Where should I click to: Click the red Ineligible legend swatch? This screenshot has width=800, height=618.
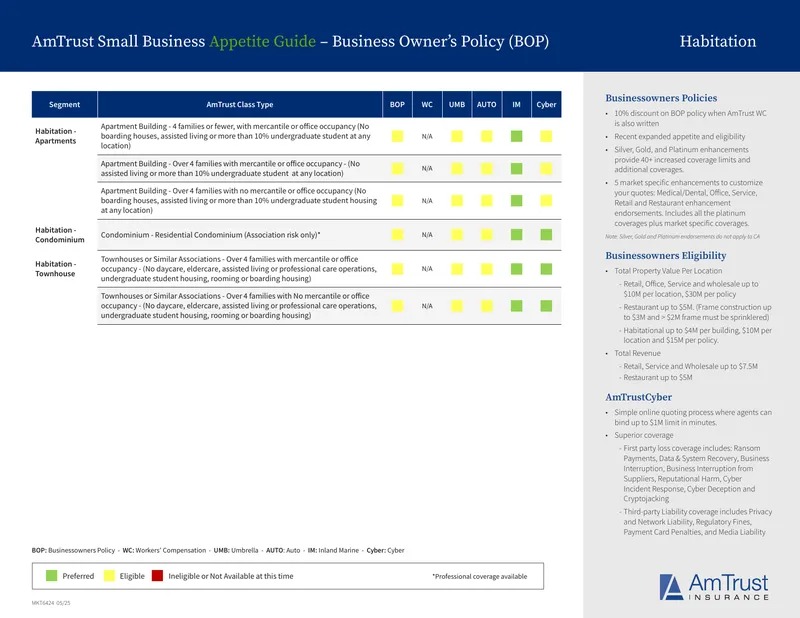[x=157, y=576]
